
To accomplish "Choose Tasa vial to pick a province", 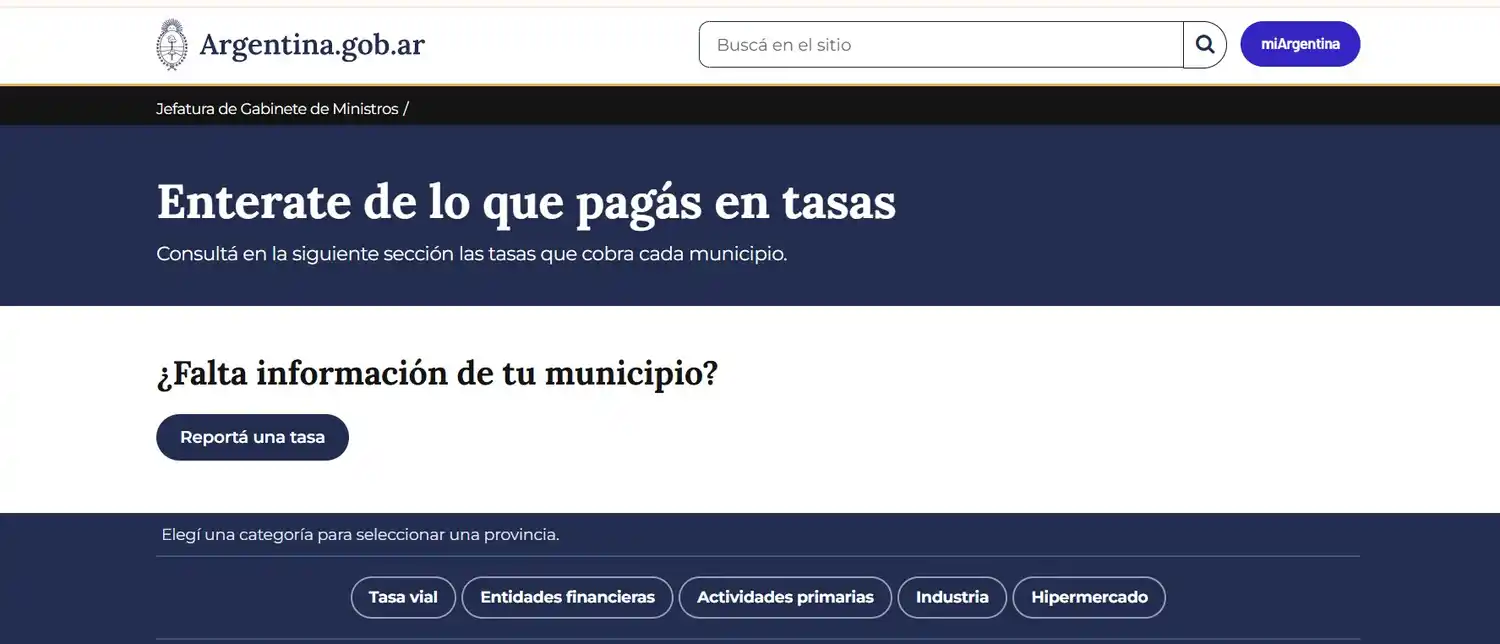I will tap(403, 597).
